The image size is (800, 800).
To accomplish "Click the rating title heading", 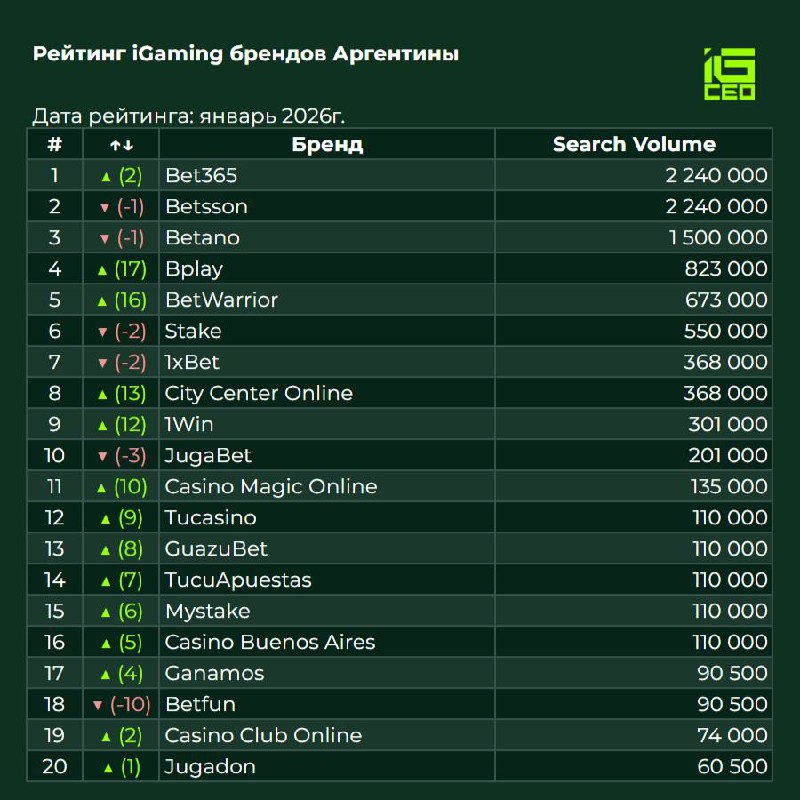I will tap(246, 54).
